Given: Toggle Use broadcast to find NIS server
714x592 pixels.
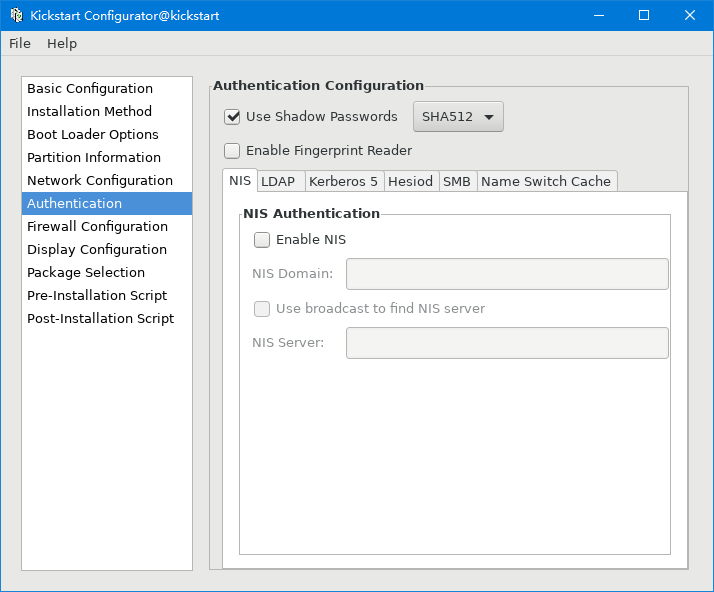Looking at the screenshot, I should [262, 309].
